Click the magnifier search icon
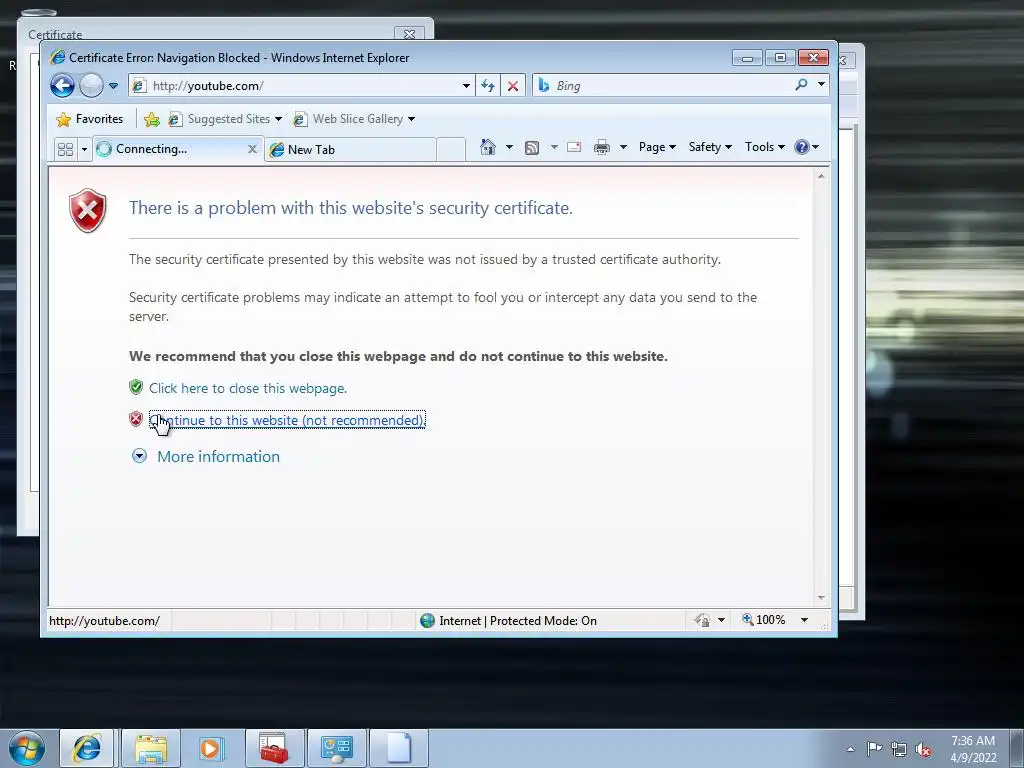This screenshot has width=1024, height=768. pyautogui.click(x=801, y=85)
